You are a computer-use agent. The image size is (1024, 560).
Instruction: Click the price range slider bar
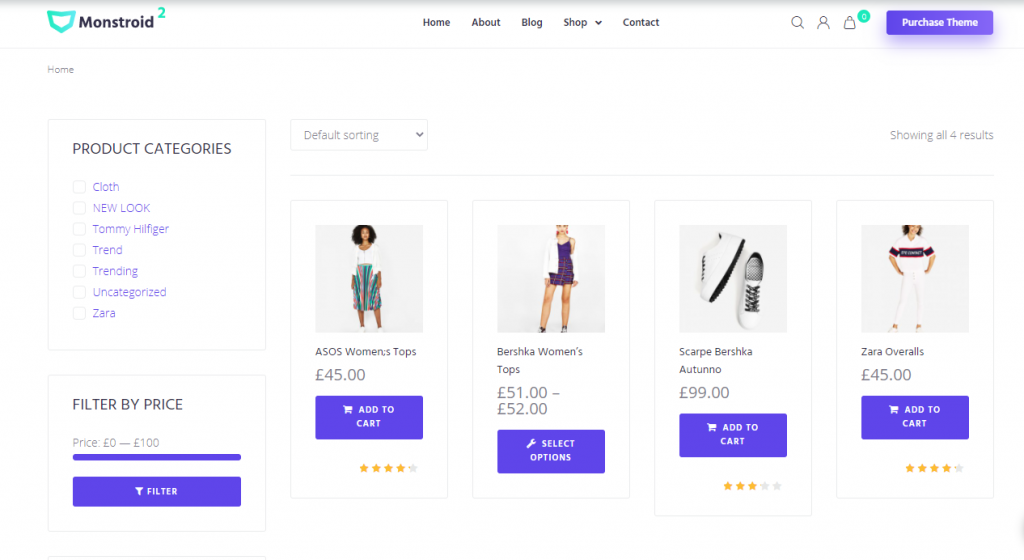pos(157,458)
